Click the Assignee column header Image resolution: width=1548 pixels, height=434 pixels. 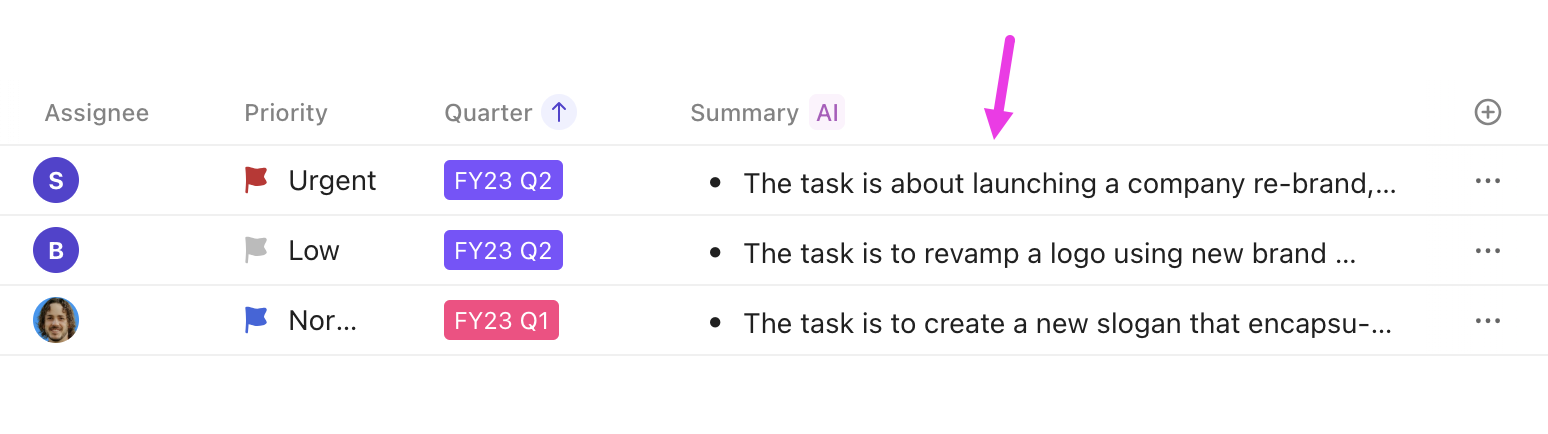click(97, 113)
